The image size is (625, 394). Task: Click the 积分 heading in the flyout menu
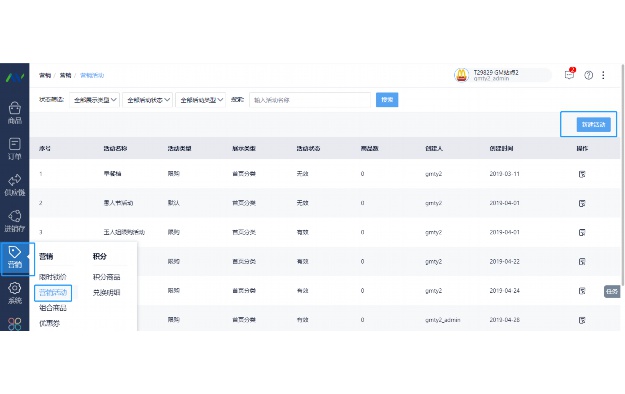pyautogui.click(x=100, y=256)
